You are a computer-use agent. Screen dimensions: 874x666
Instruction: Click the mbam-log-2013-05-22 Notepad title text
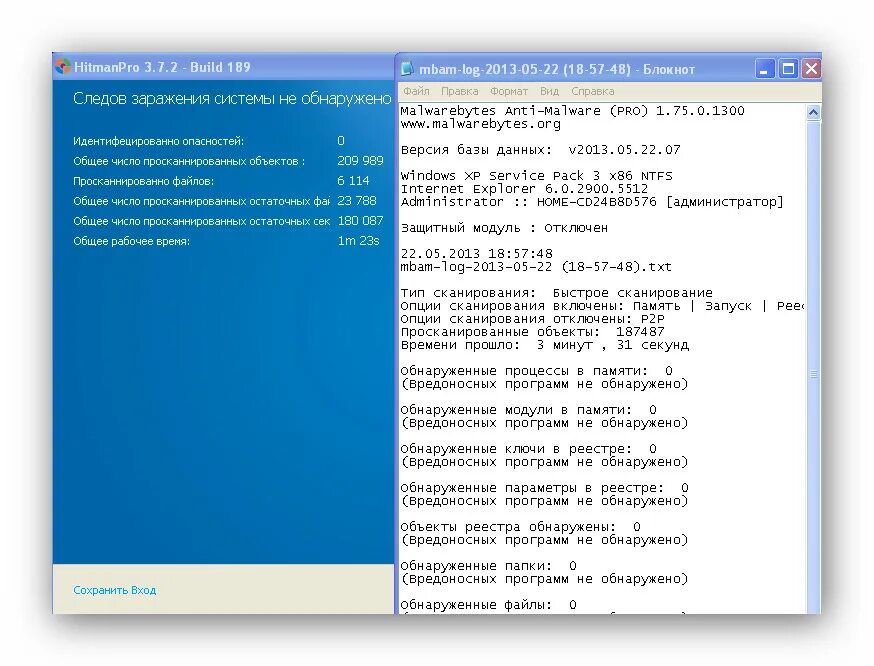click(557, 70)
